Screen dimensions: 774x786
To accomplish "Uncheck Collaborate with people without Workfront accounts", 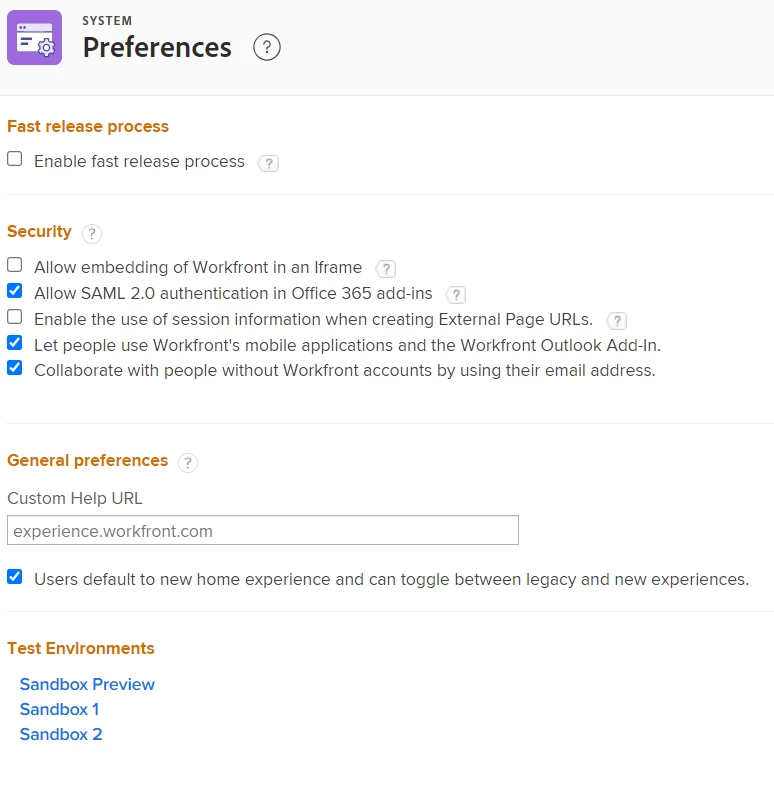I will tap(15, 368).
